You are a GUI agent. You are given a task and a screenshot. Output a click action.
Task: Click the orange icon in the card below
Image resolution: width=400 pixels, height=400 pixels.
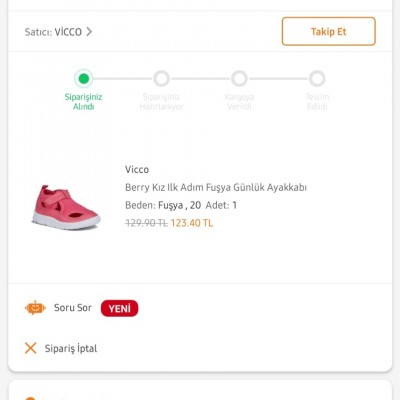pyautogui.click(x=30, y=398)
